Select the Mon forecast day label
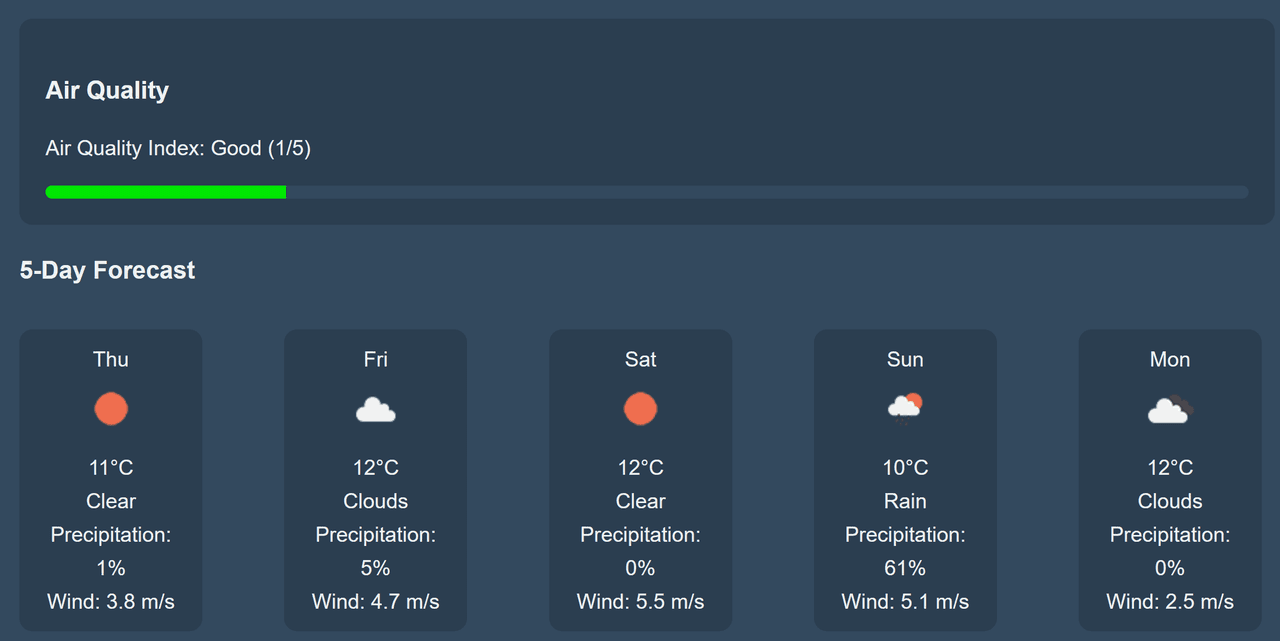This screenshot has height=641, width=1280. [1170, 359]
